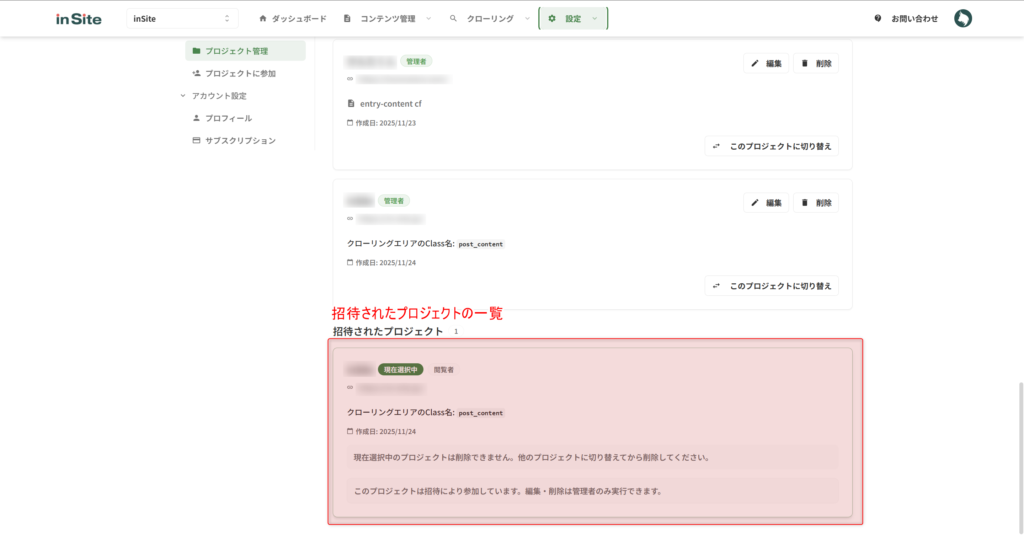Click the 現在選択中のプロジェクトは削除できません notice
The height and width of the screenshot is (535, 1024).
(x=592, y=457)
